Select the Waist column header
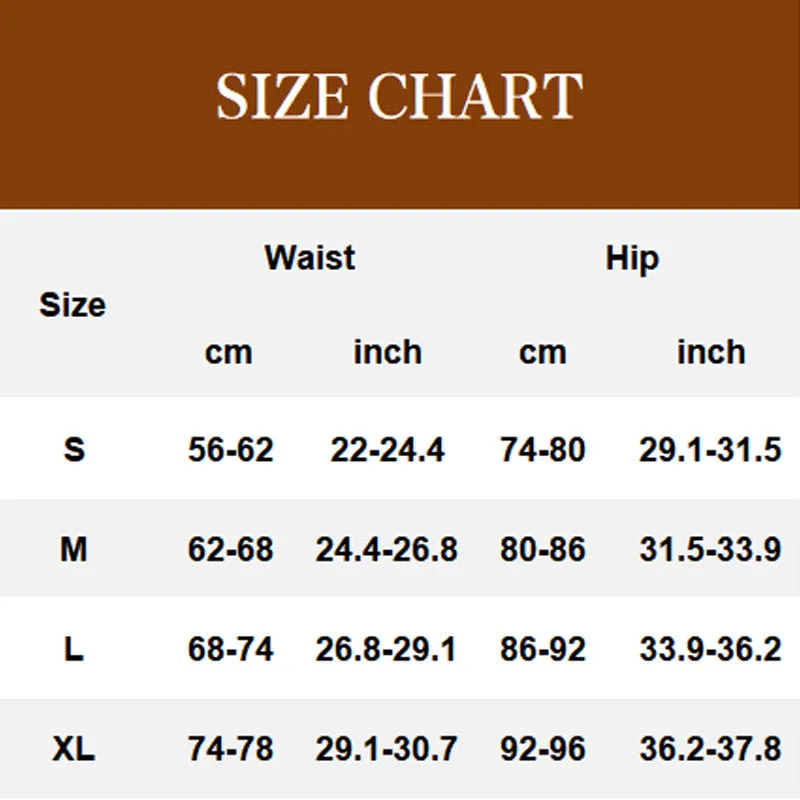Viewport: 800px width, 800px height. pyautogui.click(x=310, y=257)
